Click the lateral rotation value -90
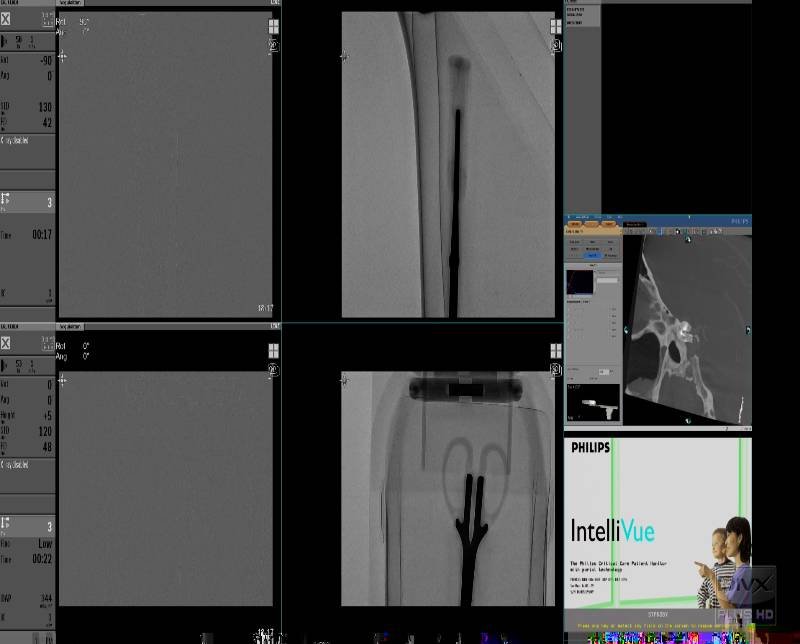 pos(46,61)
